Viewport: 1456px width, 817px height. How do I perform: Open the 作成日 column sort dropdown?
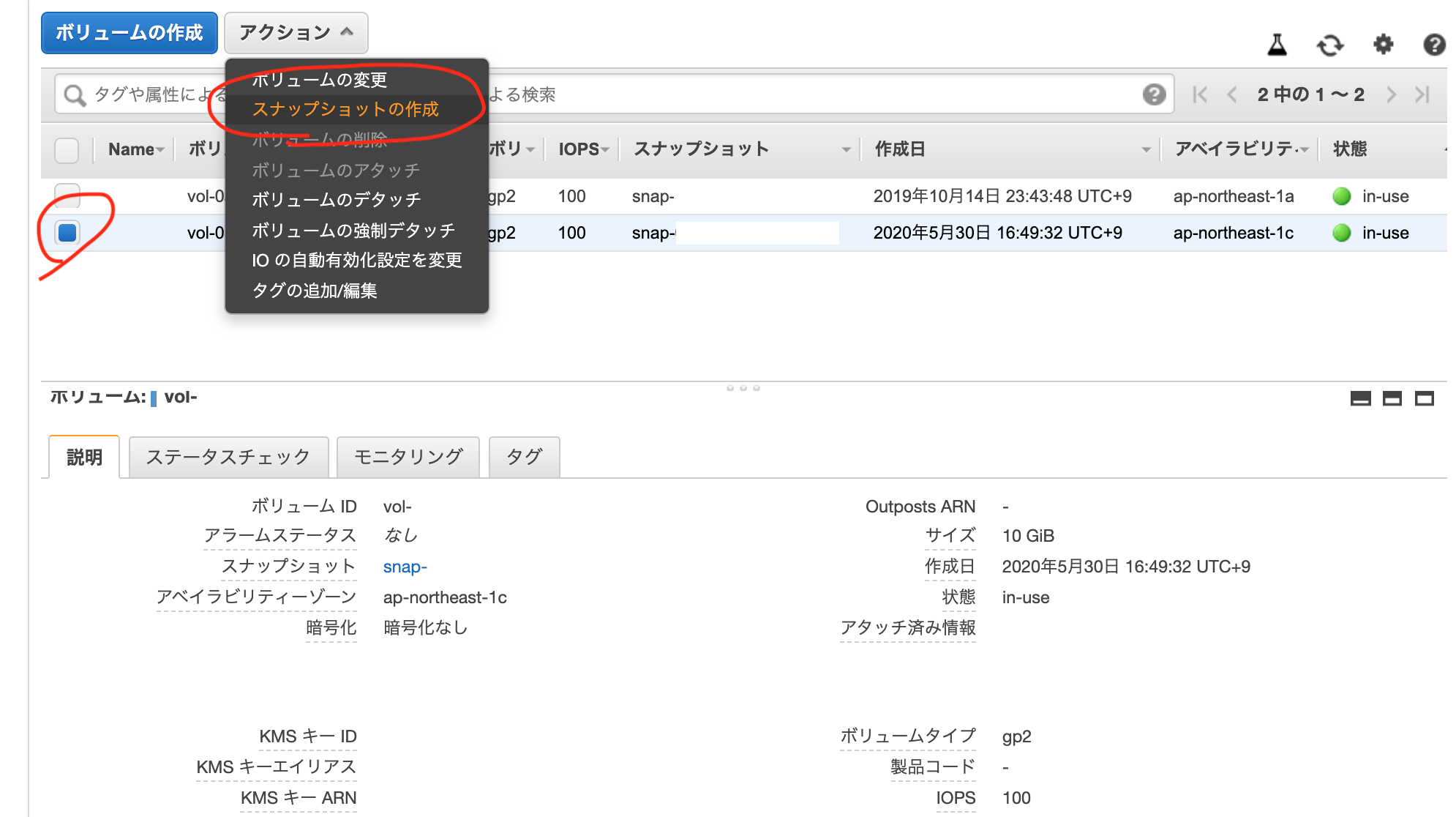(x=1146, y=149)
